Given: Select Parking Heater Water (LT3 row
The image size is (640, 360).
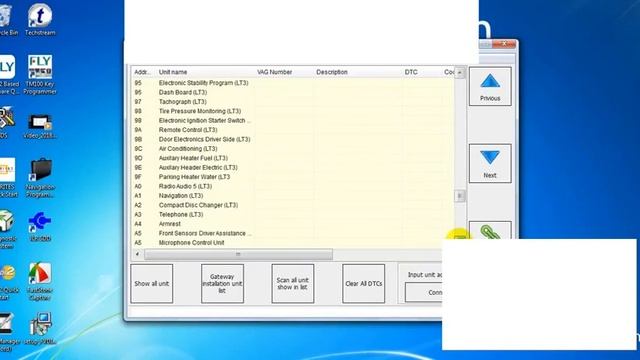Looking at the screenshot, I should 292,177.
